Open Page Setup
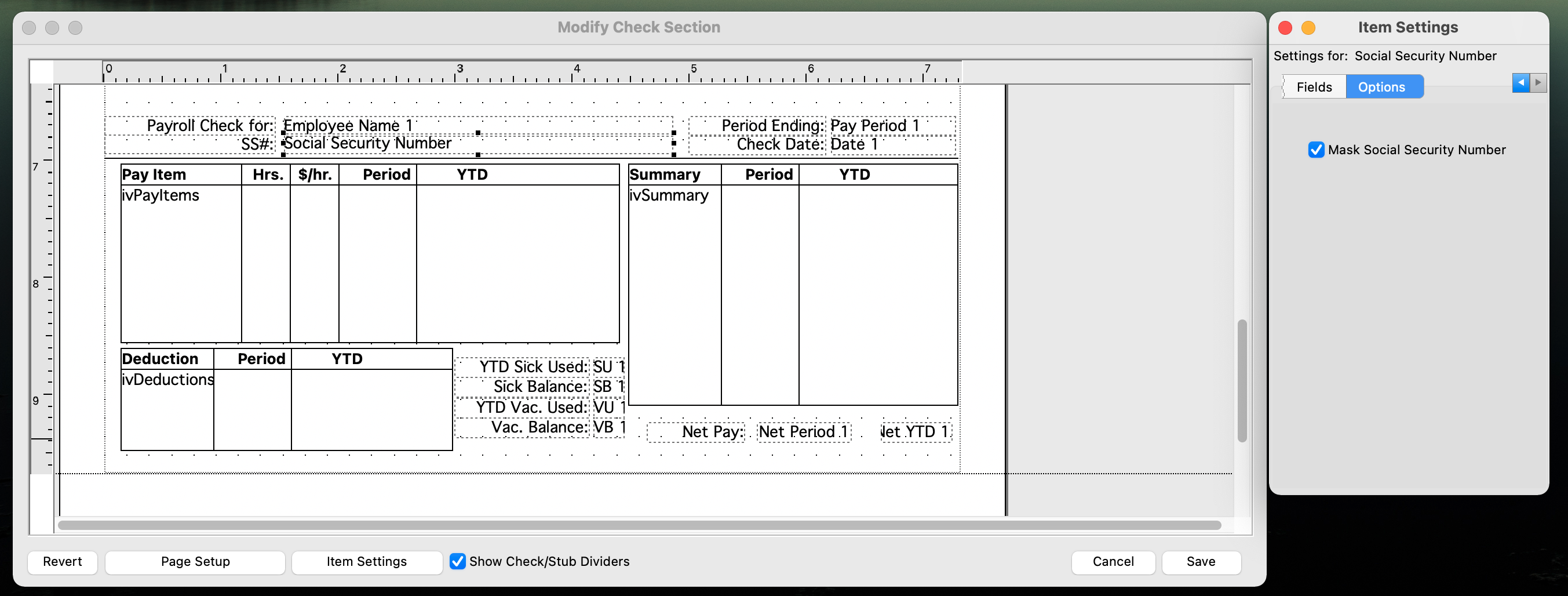The height and width of the screenshot is (596, 1568). click(x=195, y=561)
